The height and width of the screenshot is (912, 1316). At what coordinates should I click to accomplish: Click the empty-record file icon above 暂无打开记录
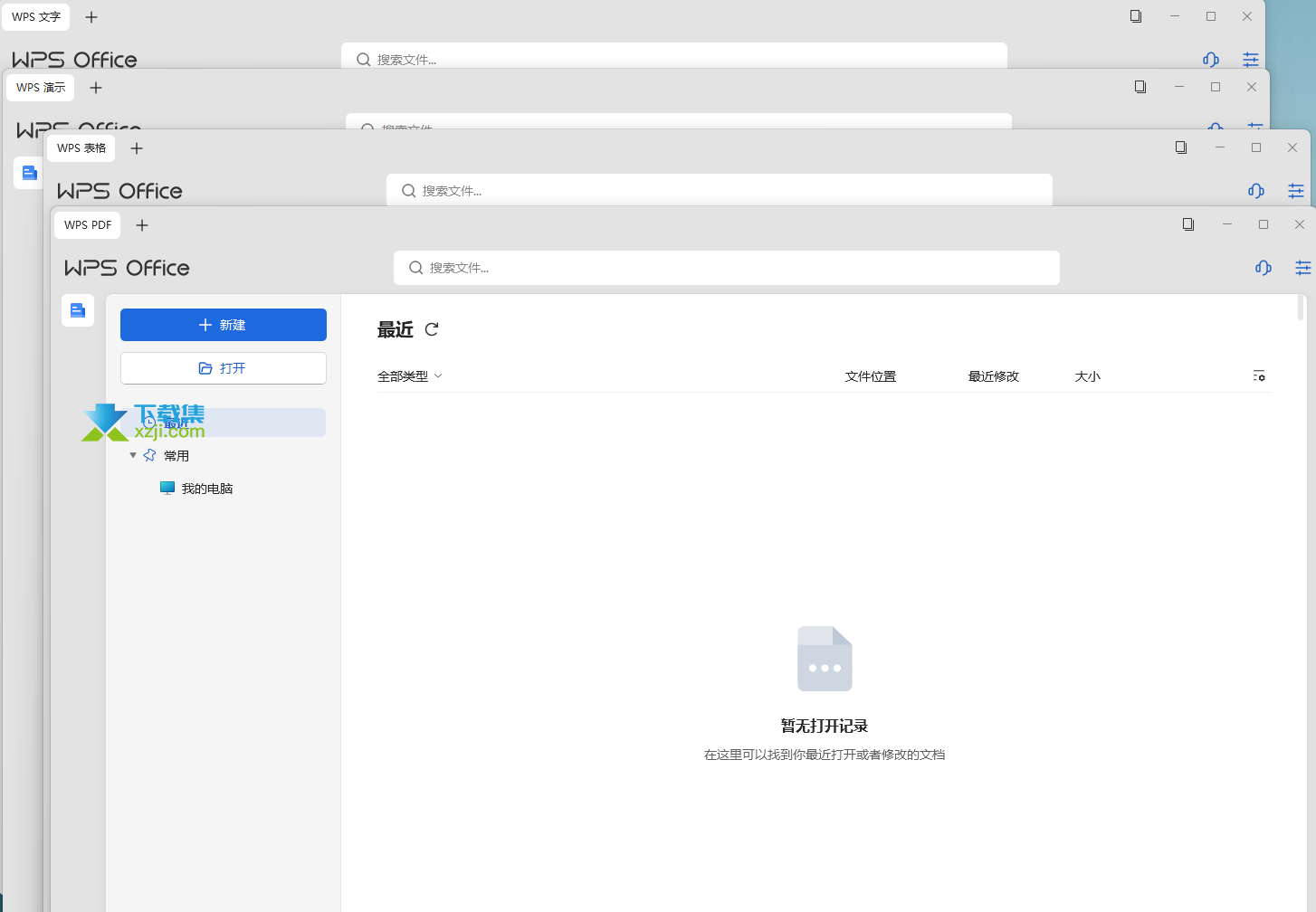tap(825, 659)
